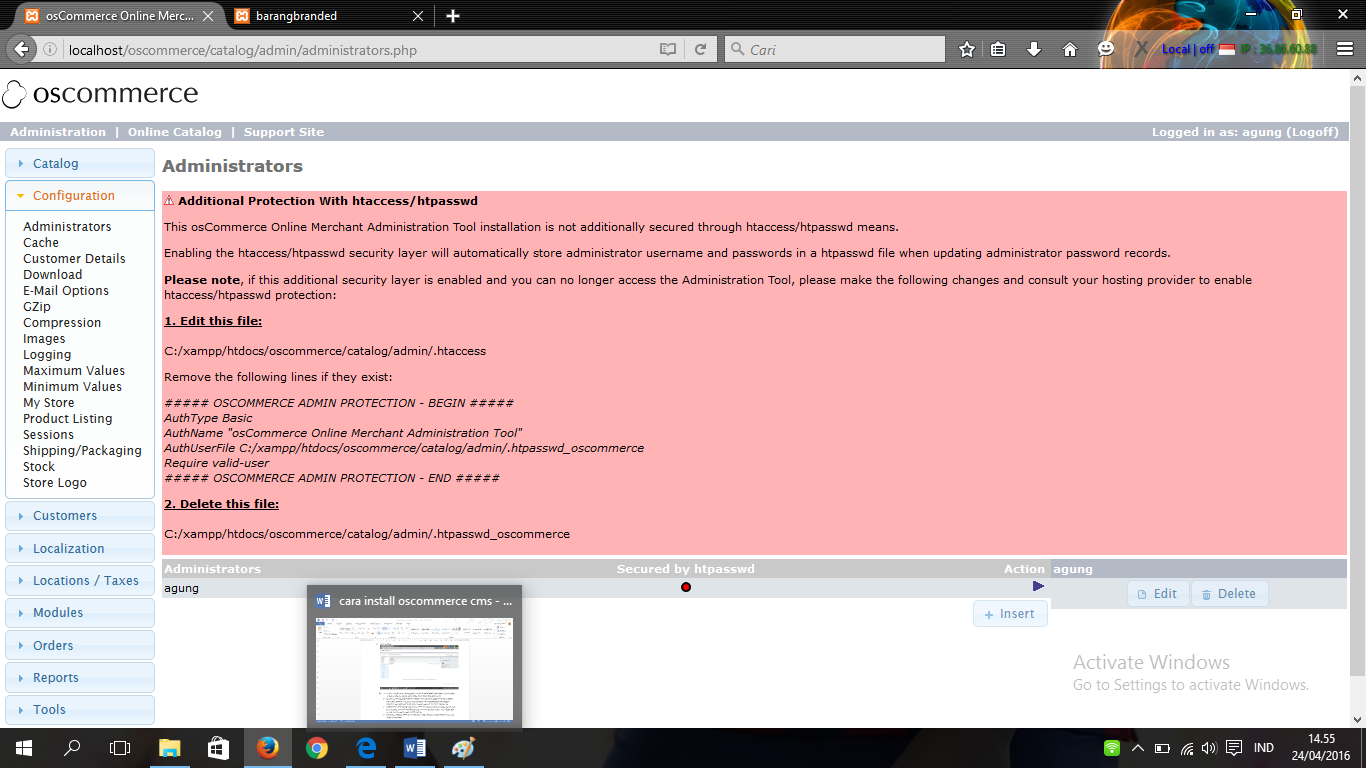Viewport: 1366px width, 768px height.
Task: Click the taskbar search magnifier icon
Action: 72,747
